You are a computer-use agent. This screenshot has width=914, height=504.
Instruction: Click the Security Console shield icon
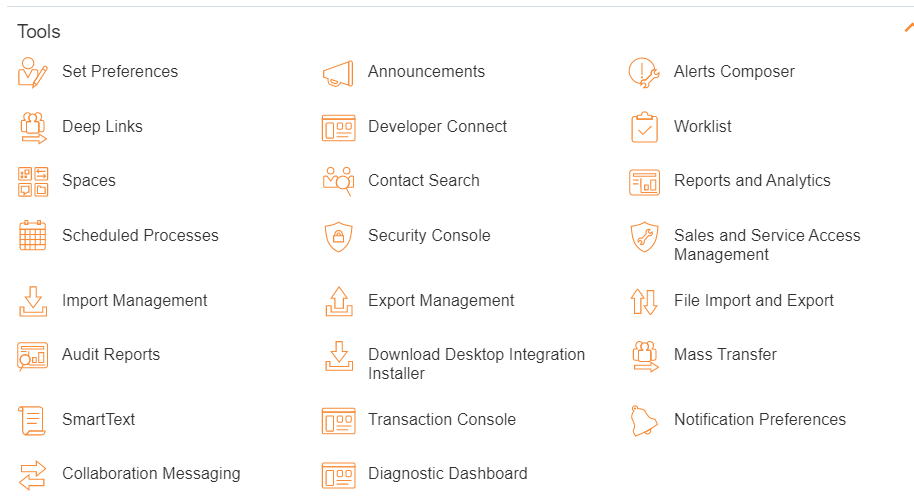(339, 237)
